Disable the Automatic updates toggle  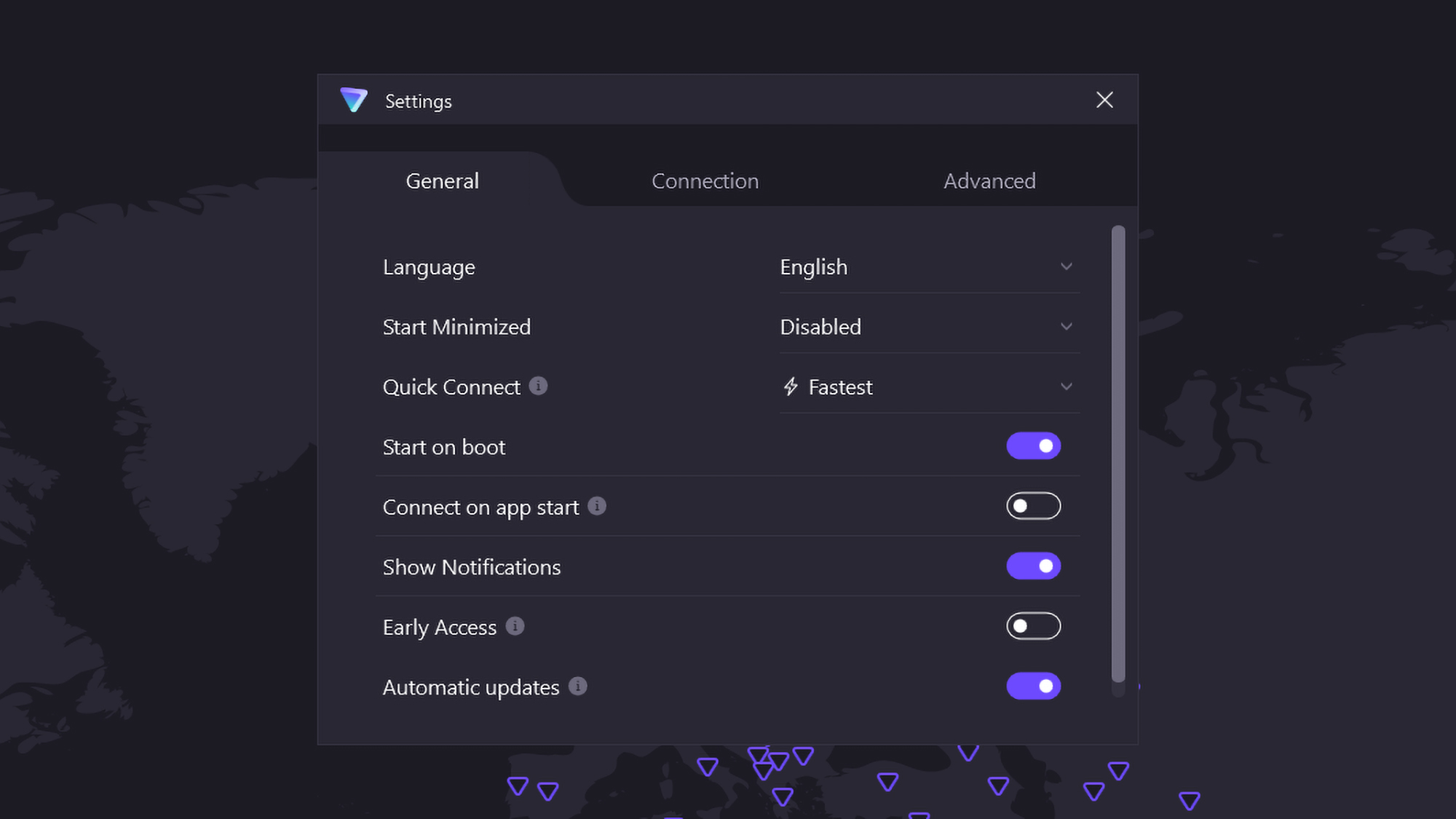1033,686
